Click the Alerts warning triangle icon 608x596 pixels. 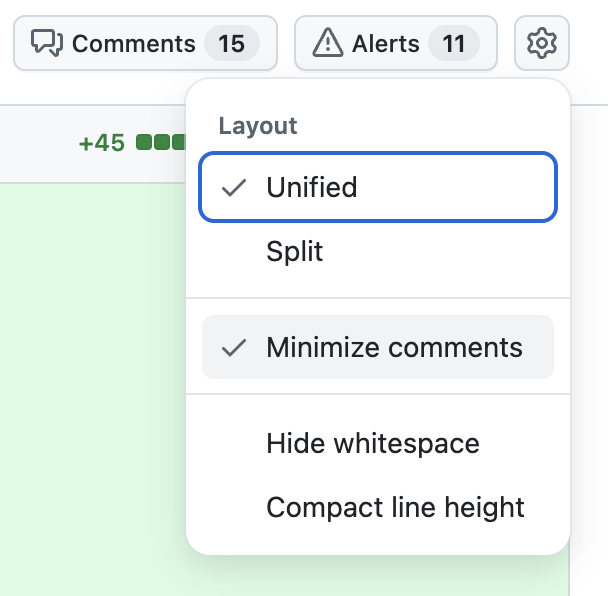[x=328, y=43]
